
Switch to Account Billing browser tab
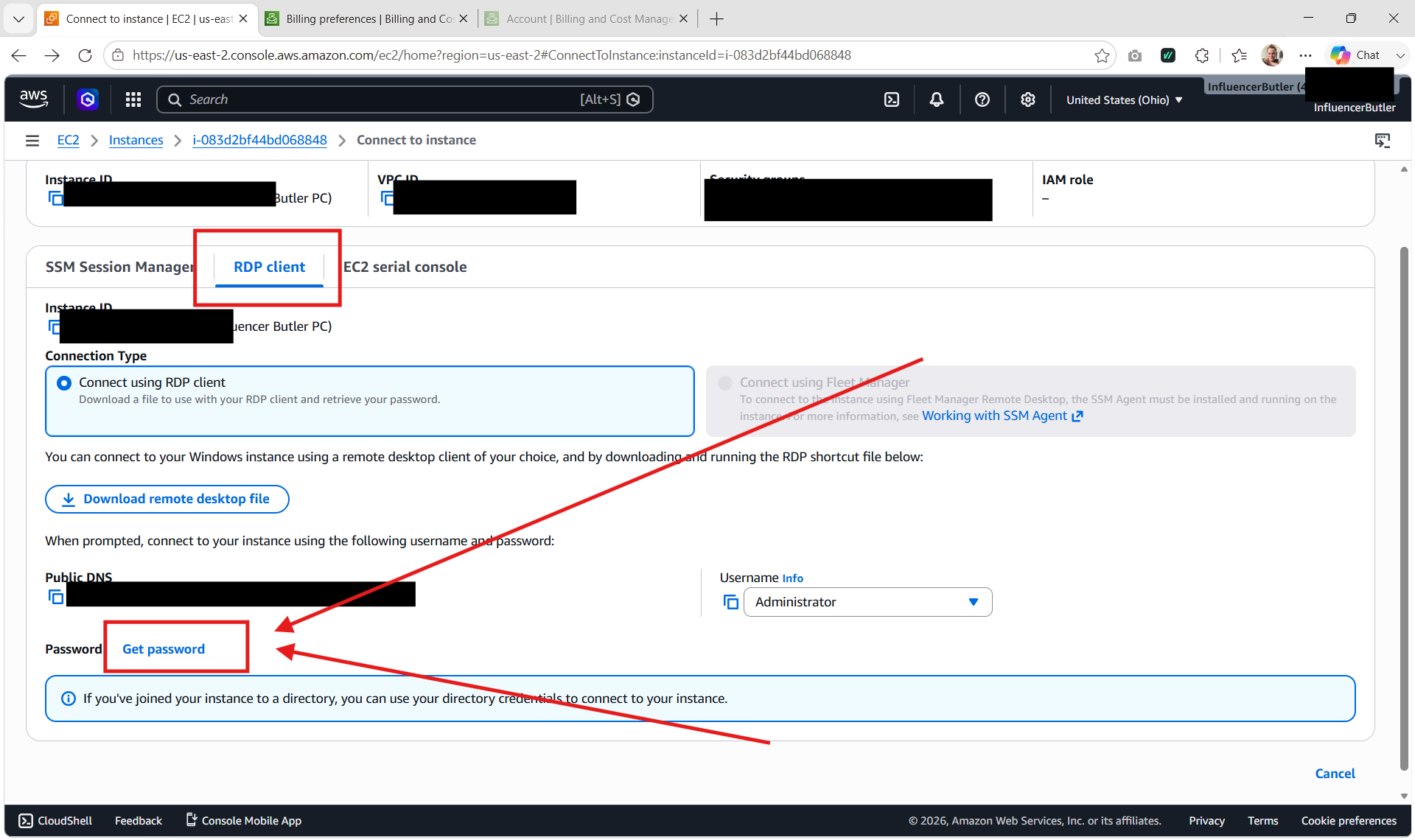tap(587, 19)
